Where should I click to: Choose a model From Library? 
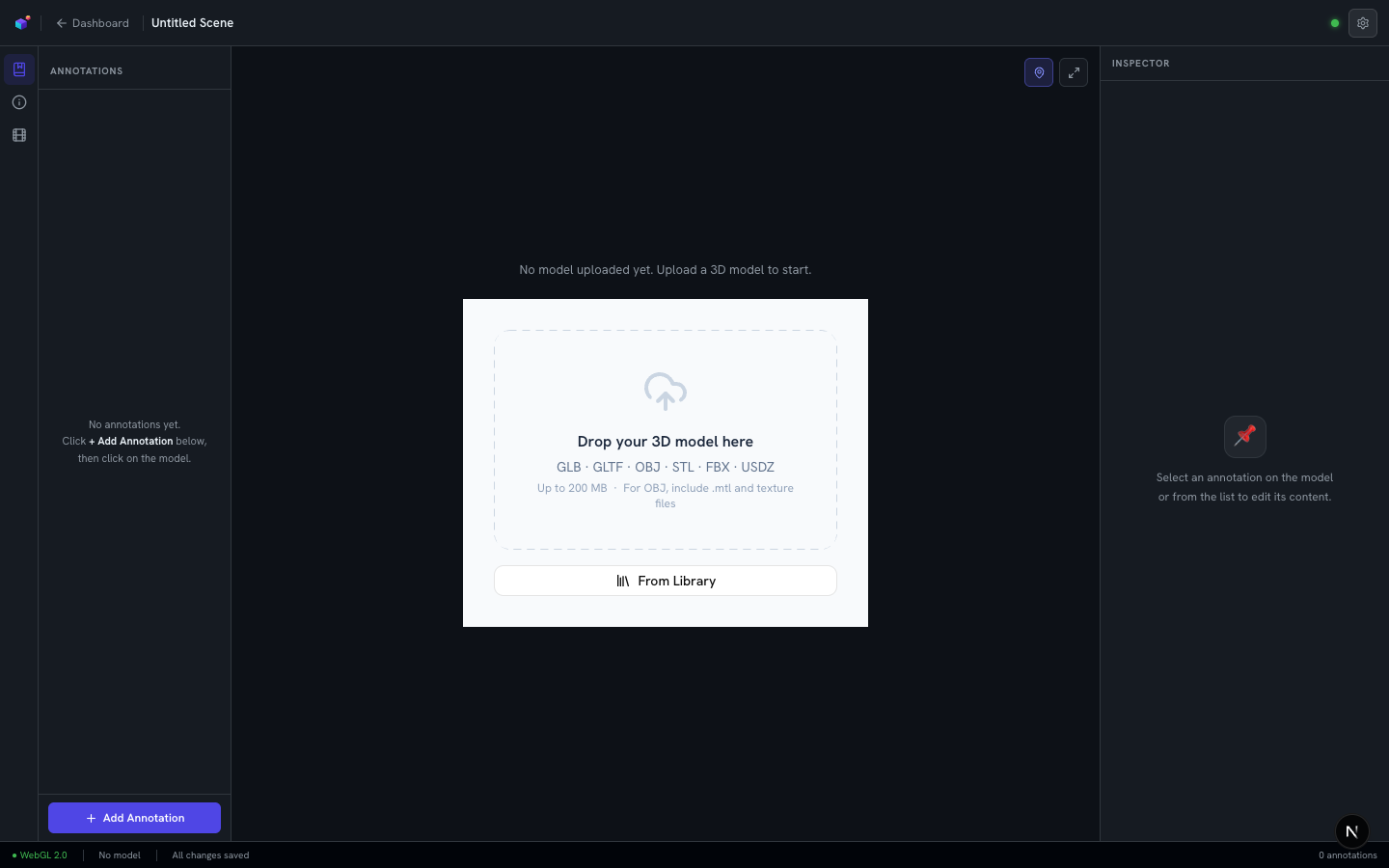pos(666,581)
